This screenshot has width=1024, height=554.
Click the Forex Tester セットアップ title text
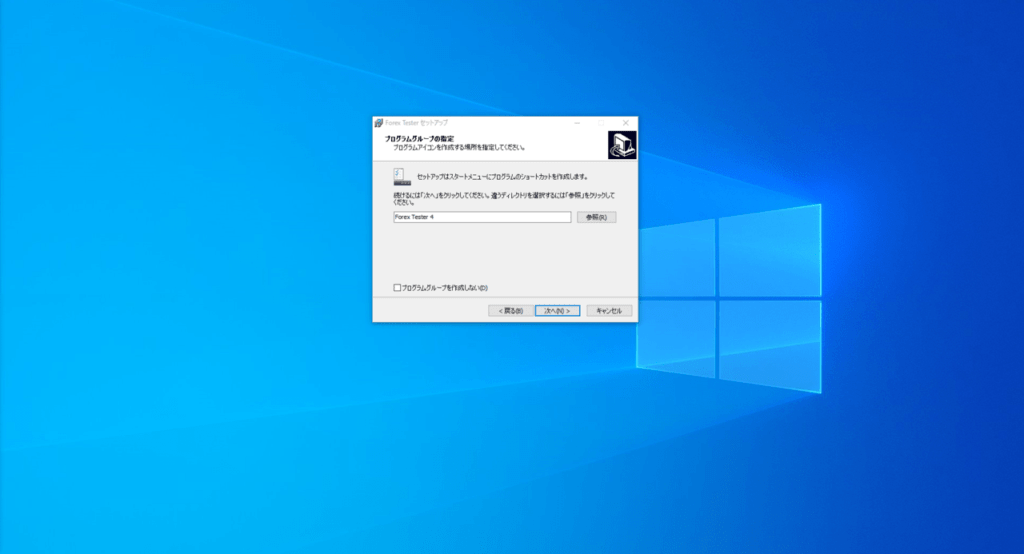pos(417,123)
